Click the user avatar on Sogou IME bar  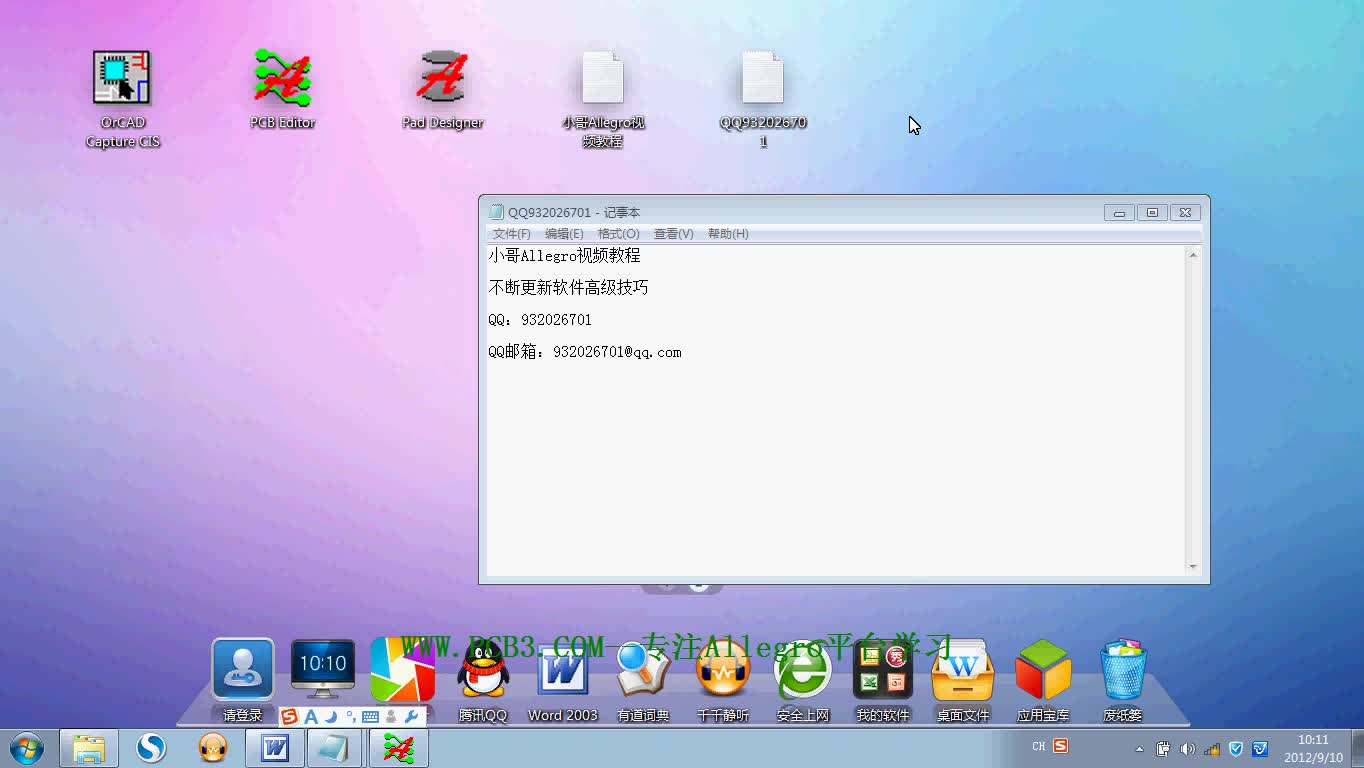(x=391, y=716)
